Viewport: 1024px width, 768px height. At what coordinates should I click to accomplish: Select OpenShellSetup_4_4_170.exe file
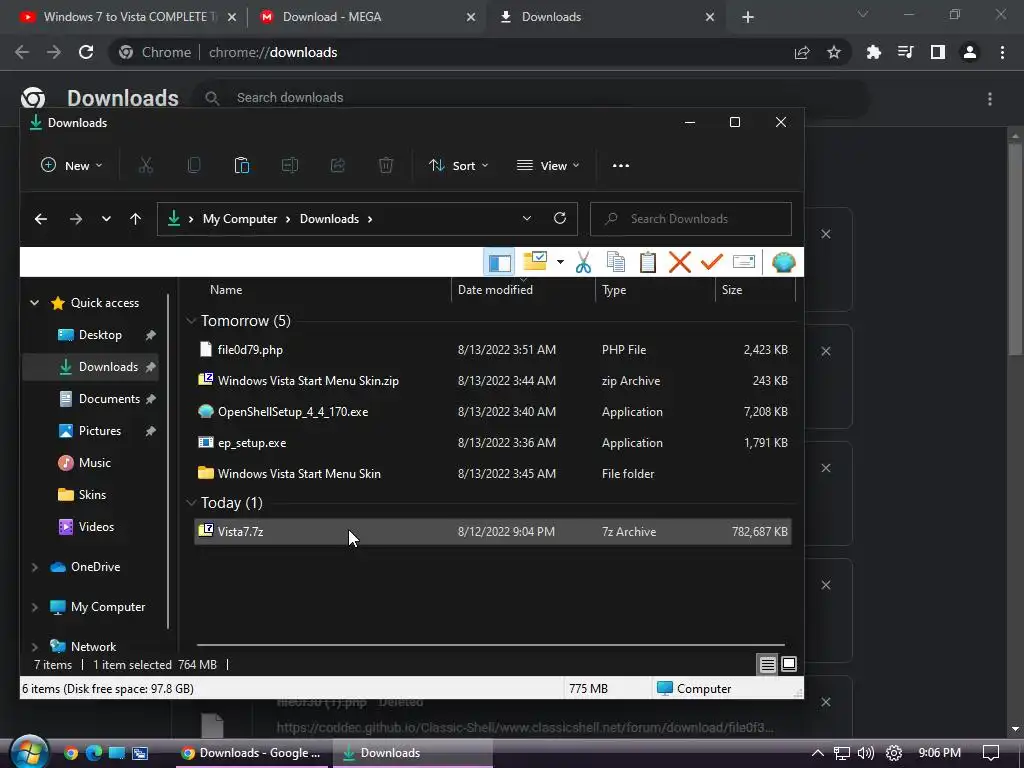coord(493,412)
